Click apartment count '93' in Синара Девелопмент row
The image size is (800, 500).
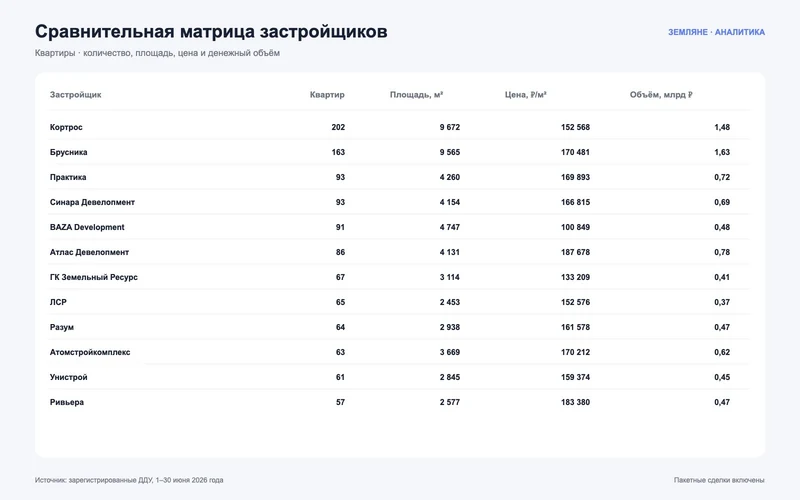[340, 202]
